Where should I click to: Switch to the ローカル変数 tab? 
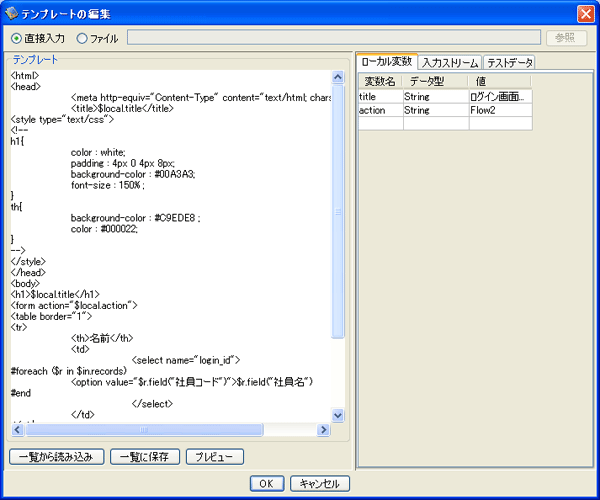click(x=386, y=62)
